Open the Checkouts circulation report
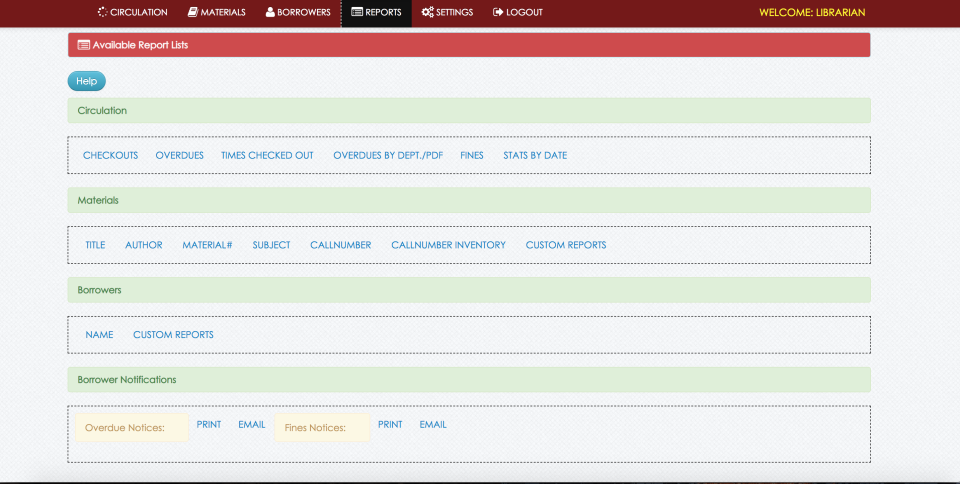The height and width of the screenshot is (484, 960). click(111, 155)
